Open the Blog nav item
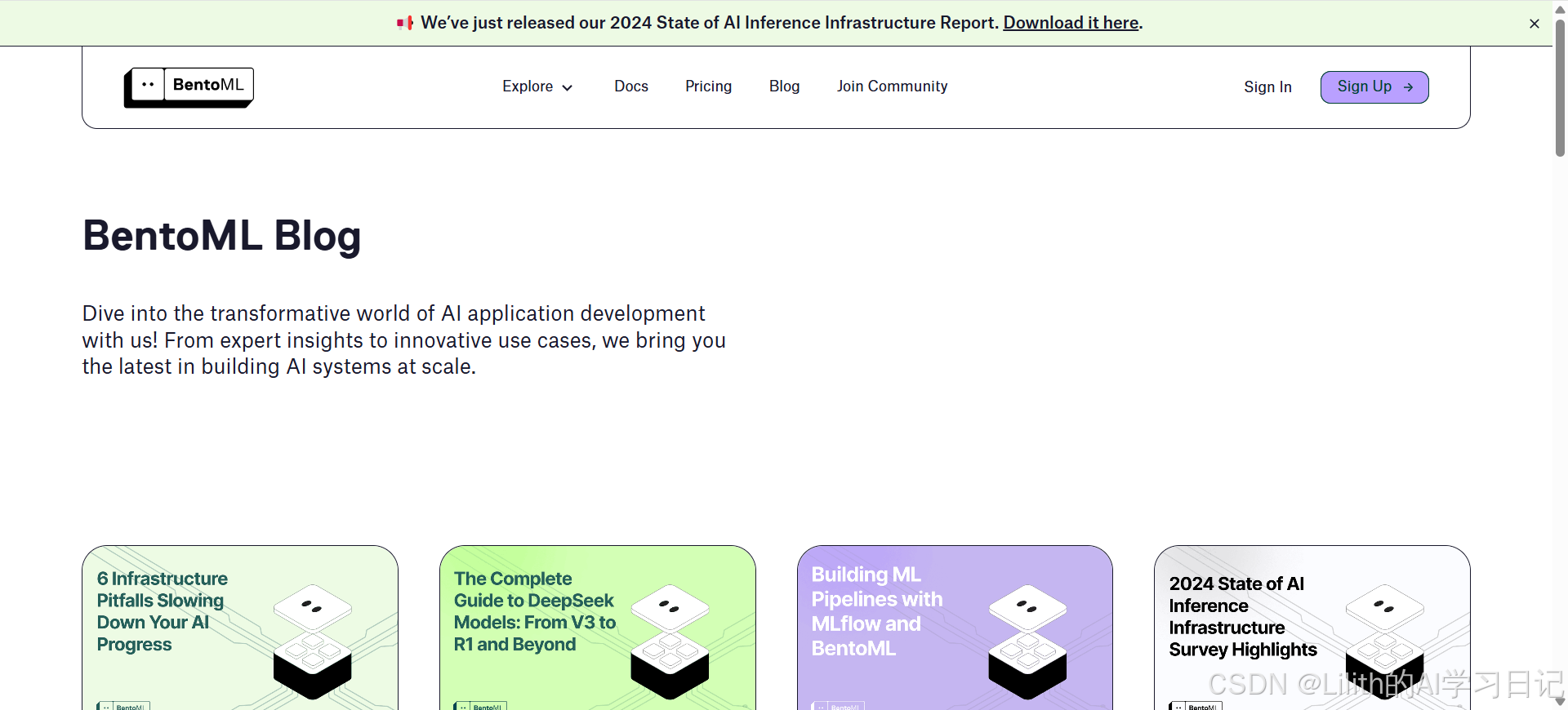Image resolution: width=1568 pixels, height=710 pixels. [x=784, y=87]
